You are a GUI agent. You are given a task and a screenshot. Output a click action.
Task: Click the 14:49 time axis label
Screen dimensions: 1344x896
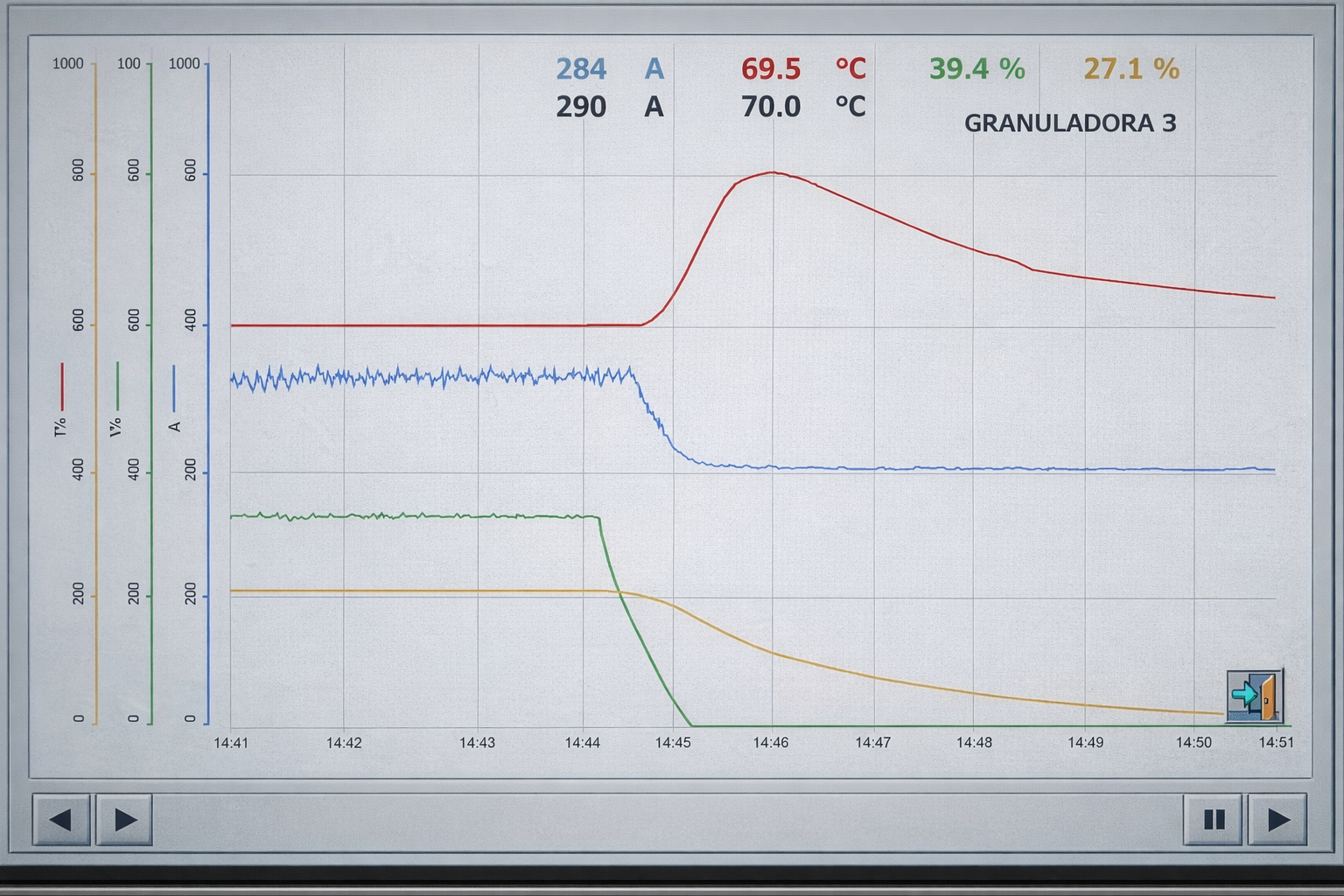[x=1085, y=743]
